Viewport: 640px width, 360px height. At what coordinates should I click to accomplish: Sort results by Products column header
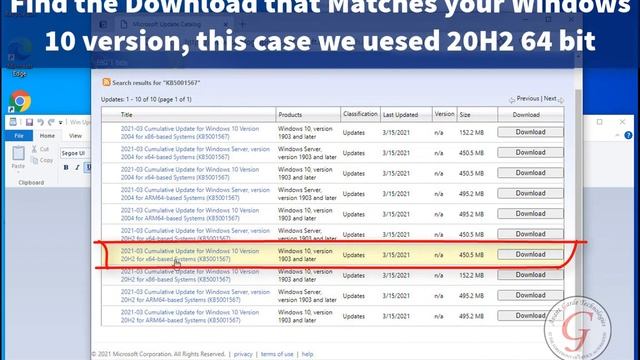[x=290, y=115]
